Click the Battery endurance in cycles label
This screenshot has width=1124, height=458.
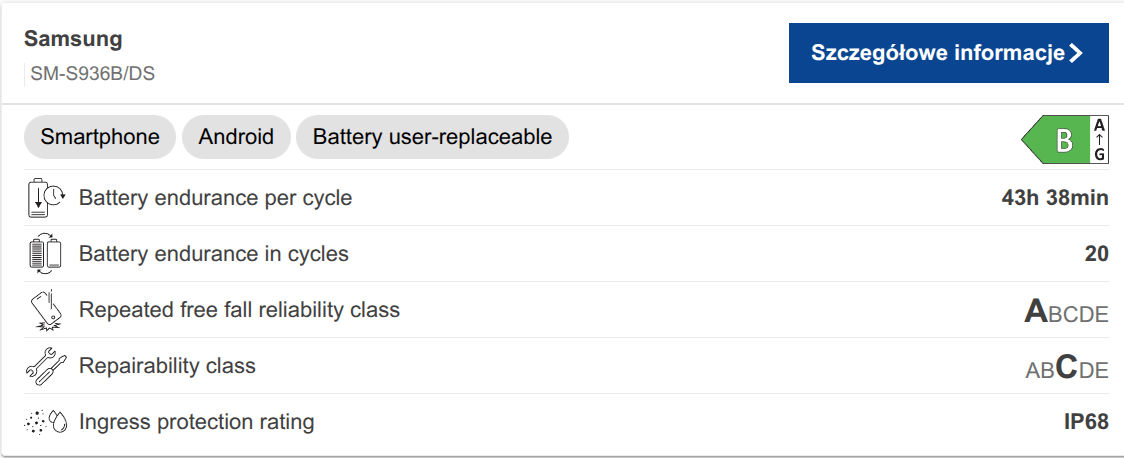(x=214, y=254)
